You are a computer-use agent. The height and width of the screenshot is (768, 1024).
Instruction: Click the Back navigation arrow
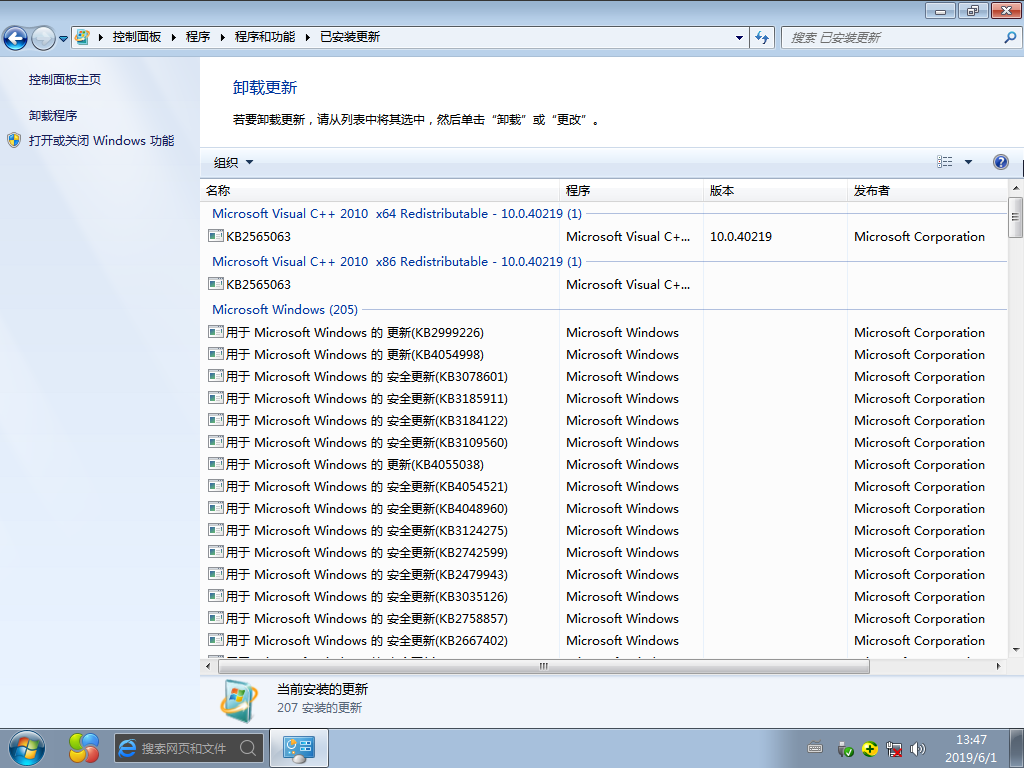pos(15,38)
